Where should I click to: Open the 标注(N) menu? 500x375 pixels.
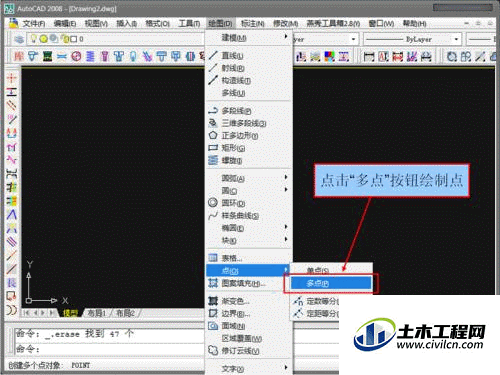(252, 24)
